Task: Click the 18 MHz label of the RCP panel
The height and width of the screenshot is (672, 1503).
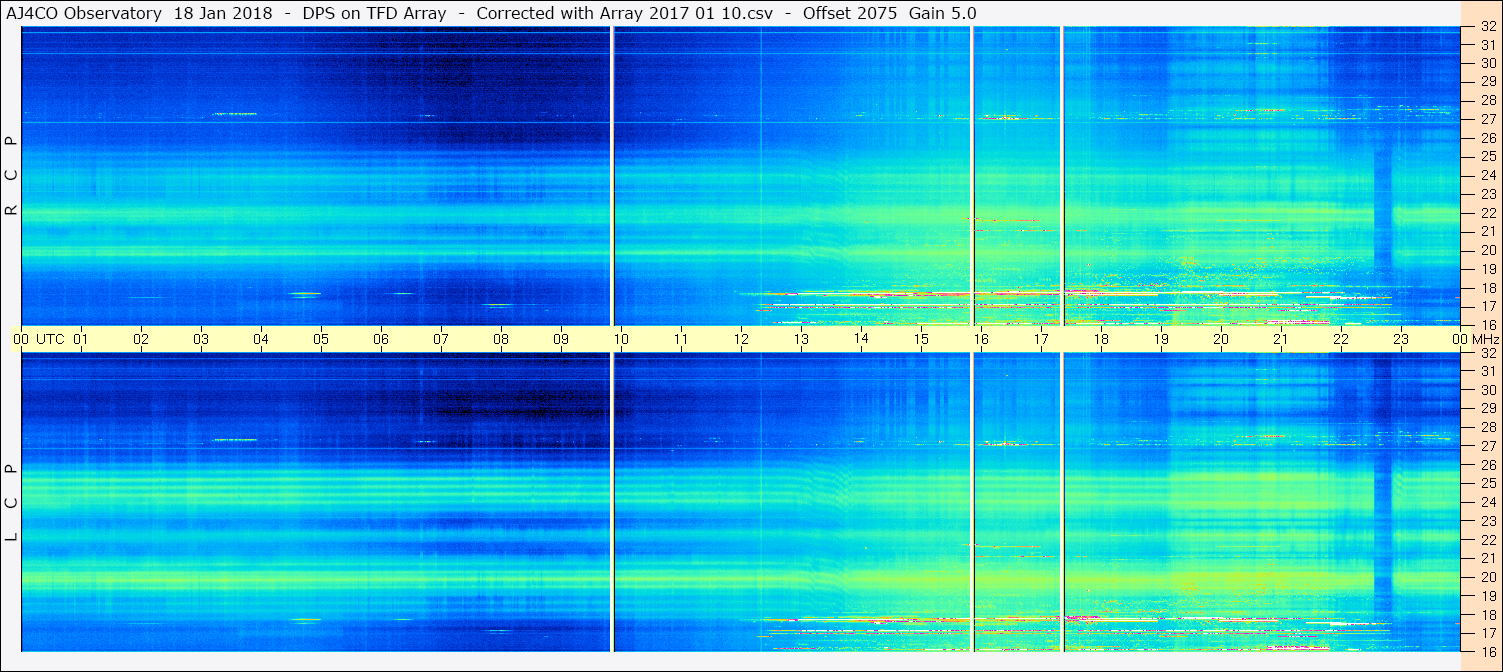Action: tap(1487, 288)
